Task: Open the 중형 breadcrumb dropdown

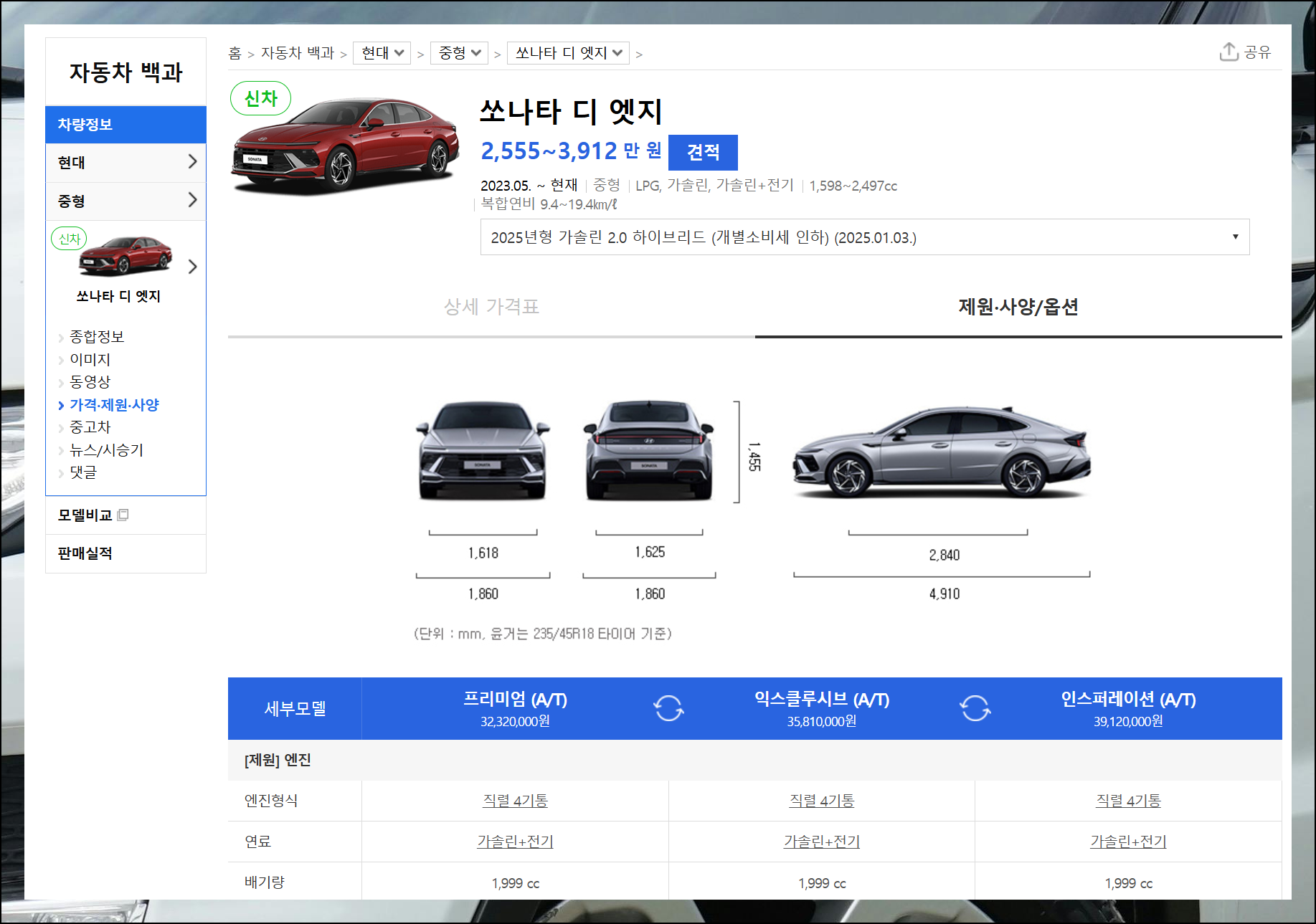Action: click(459, 53)
